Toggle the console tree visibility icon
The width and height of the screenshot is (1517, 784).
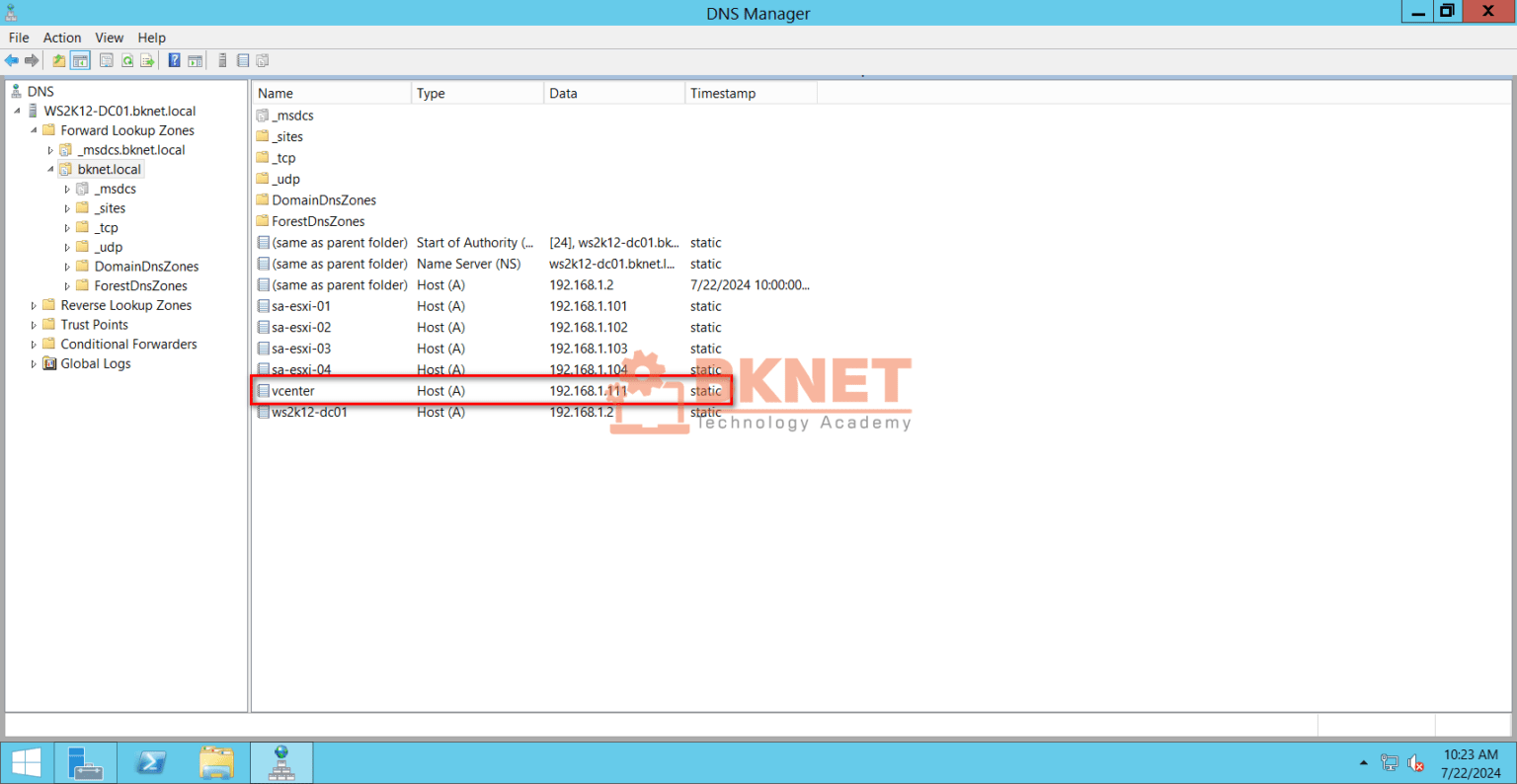[80, 60]
